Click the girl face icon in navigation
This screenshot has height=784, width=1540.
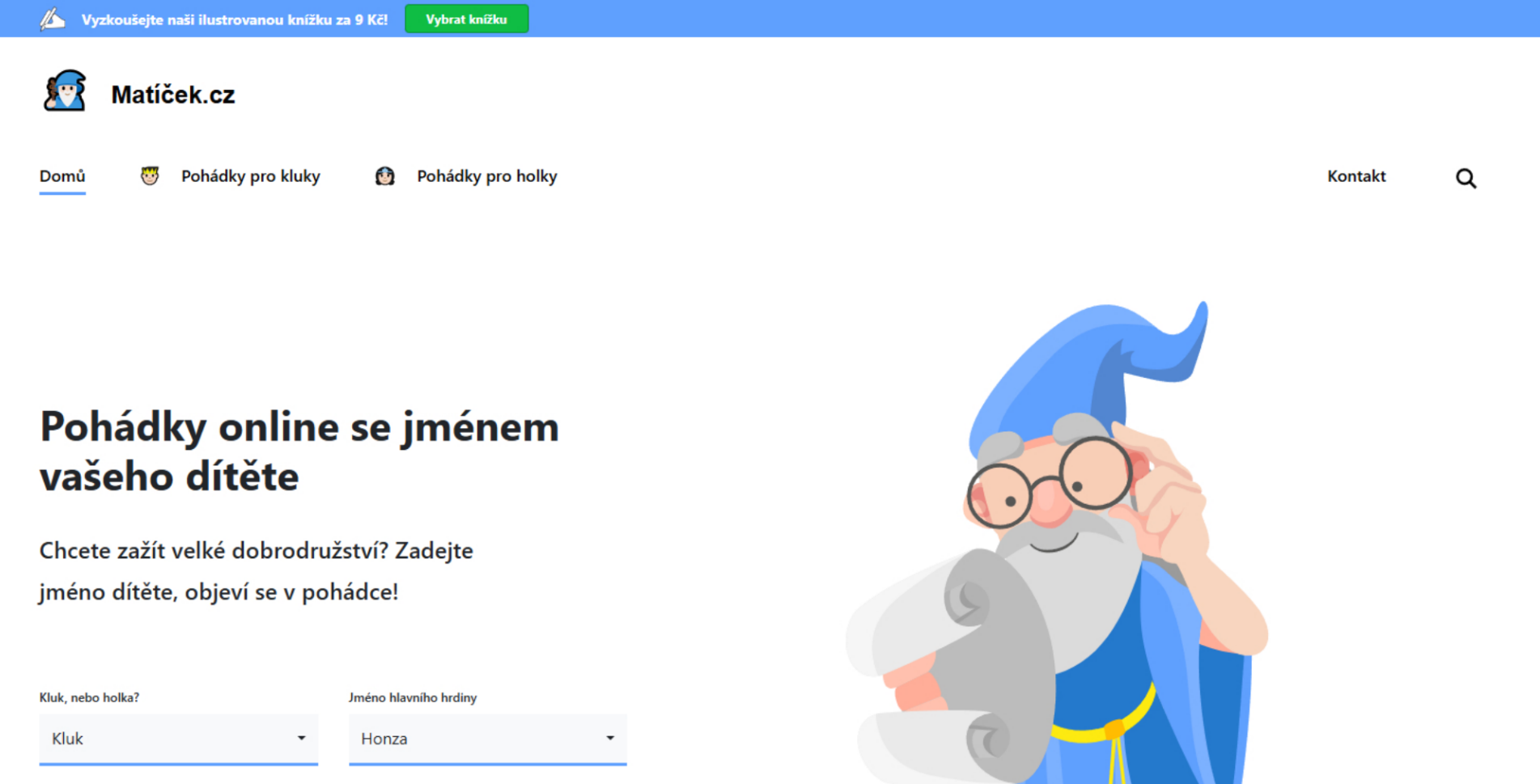[x=384, y=176]
